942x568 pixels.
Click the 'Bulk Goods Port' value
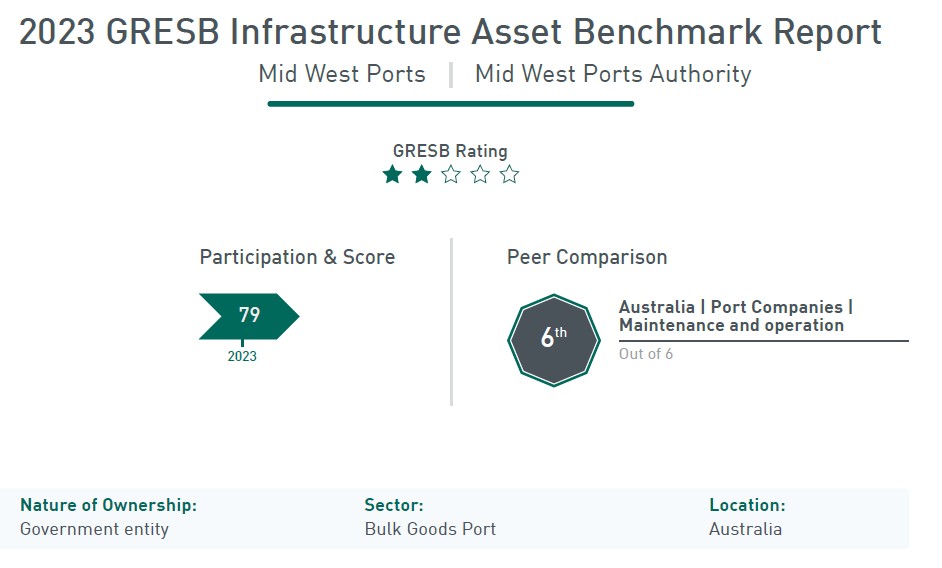click(x=430, y=529)
